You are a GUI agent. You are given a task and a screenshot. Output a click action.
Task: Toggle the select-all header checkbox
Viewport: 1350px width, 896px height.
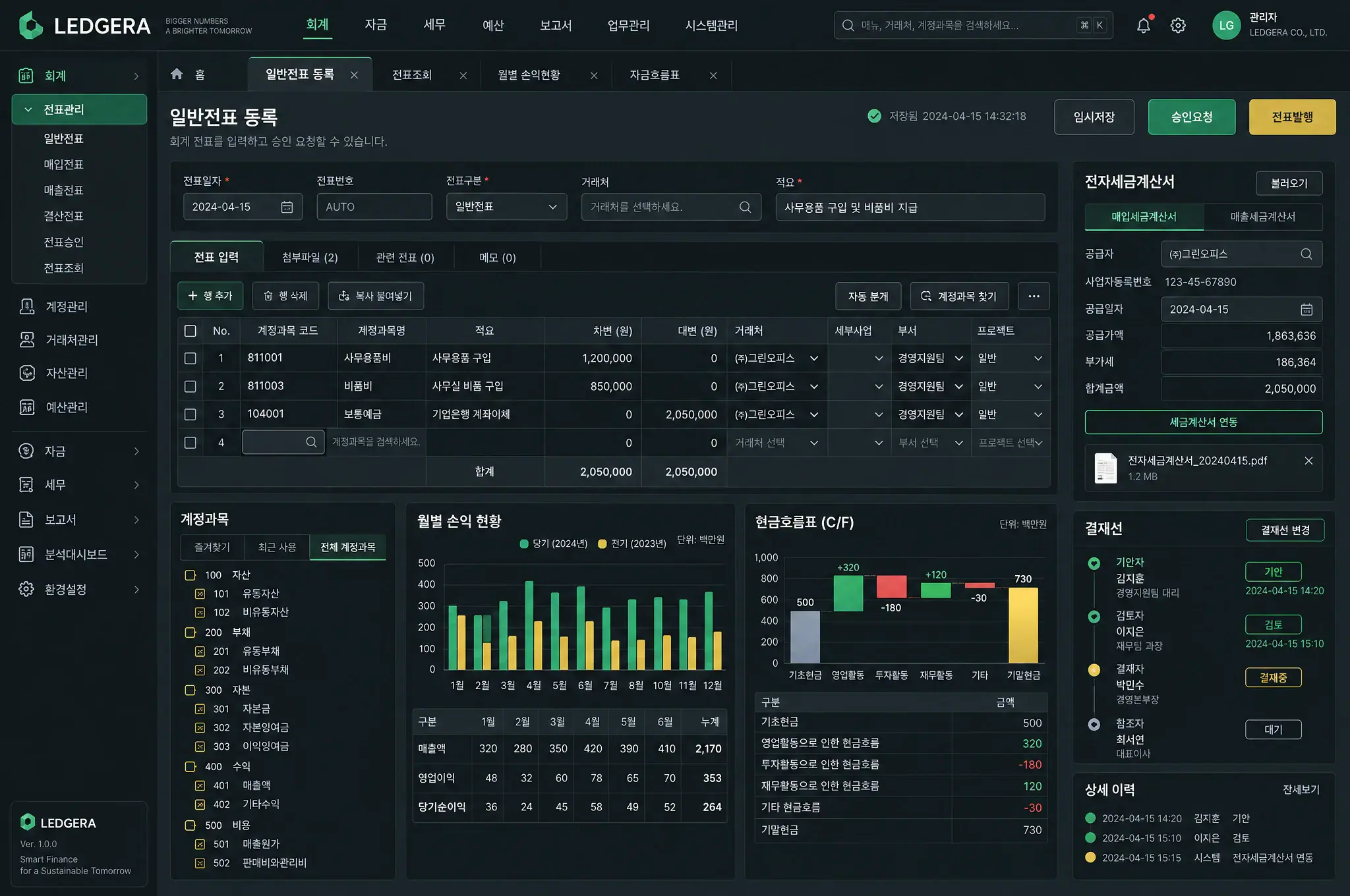tap(191, 331)
